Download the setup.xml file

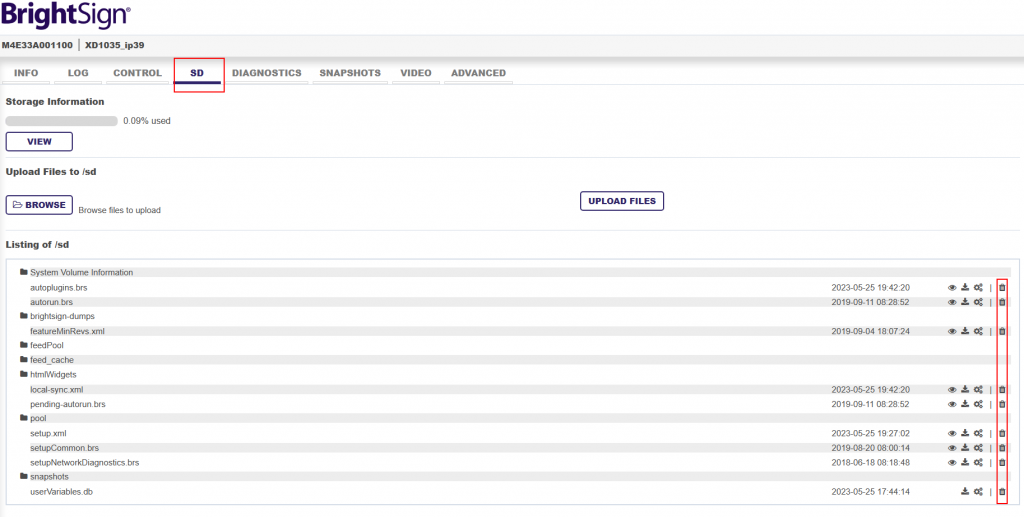(965, 433)
